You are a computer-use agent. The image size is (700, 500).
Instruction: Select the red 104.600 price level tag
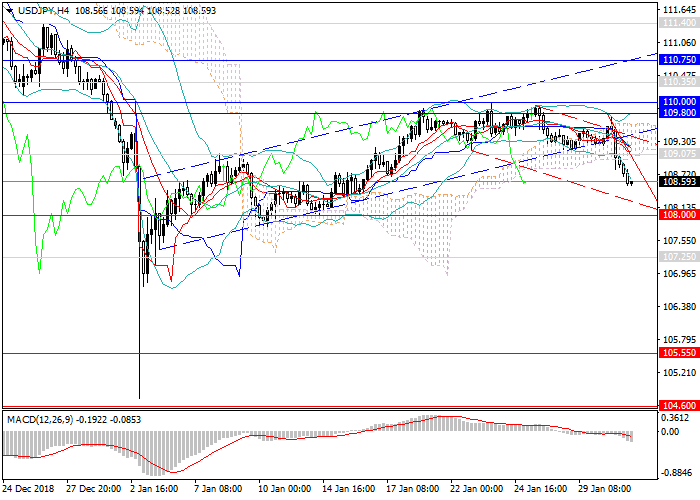[x=677, y=405]
